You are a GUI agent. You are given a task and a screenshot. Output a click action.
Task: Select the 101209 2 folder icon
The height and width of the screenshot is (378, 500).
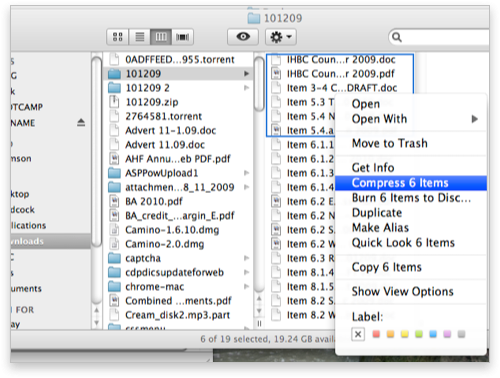tap(114, 88)
